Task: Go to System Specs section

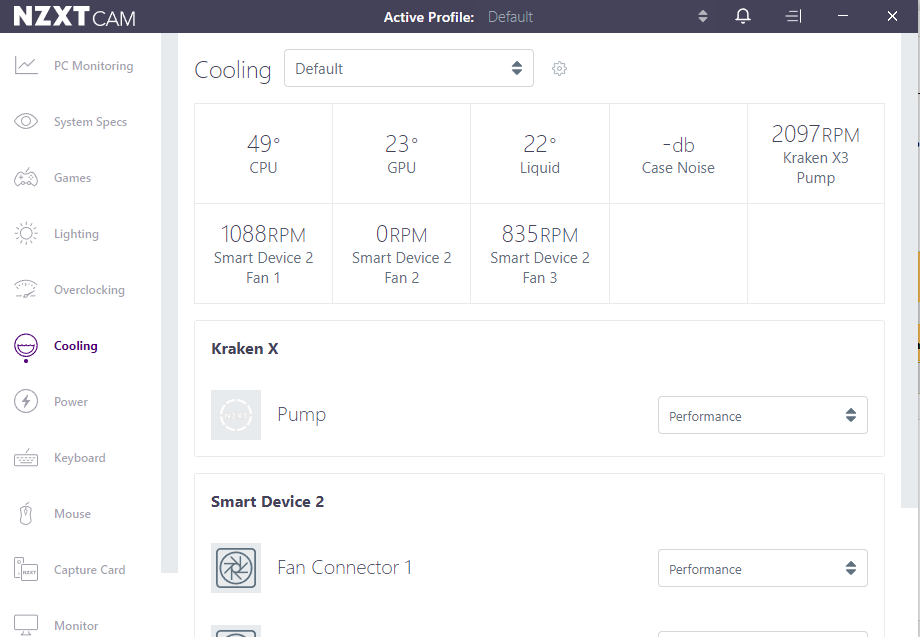Action: [90, 121]
